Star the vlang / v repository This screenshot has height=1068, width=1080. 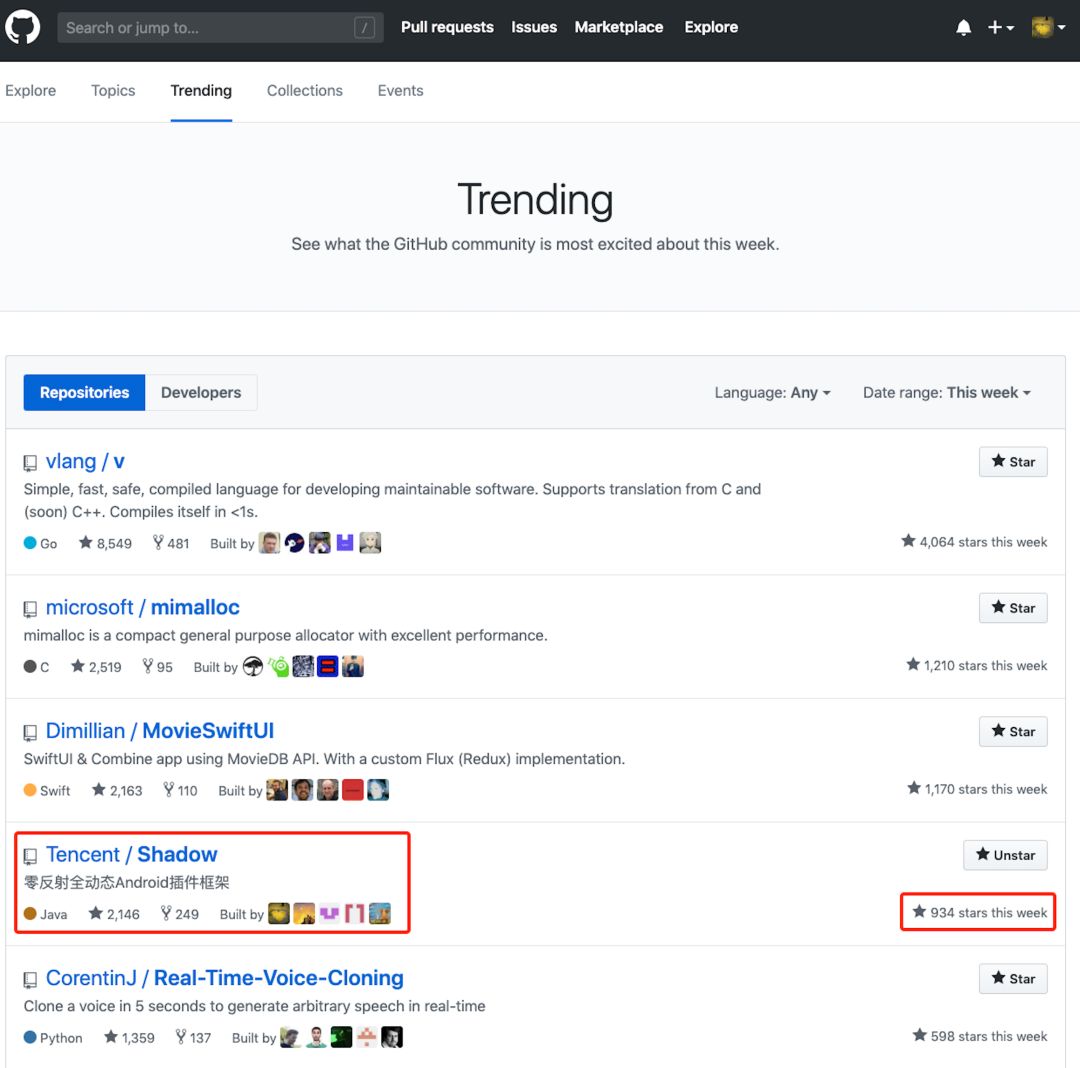pyautogui.click(x=1013, y=462)
